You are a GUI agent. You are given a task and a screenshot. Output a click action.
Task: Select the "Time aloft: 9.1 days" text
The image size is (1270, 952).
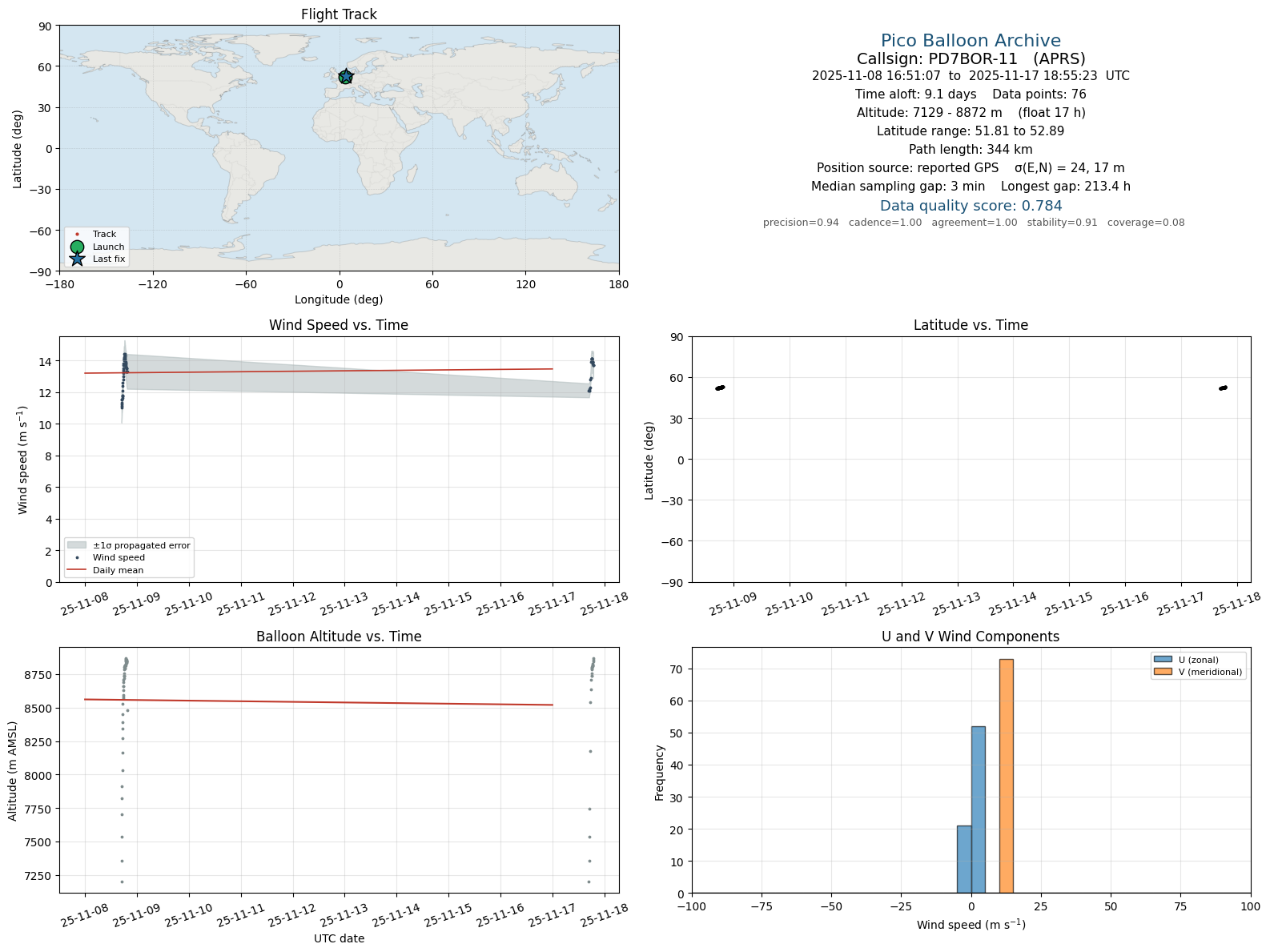tap(916, 94)
